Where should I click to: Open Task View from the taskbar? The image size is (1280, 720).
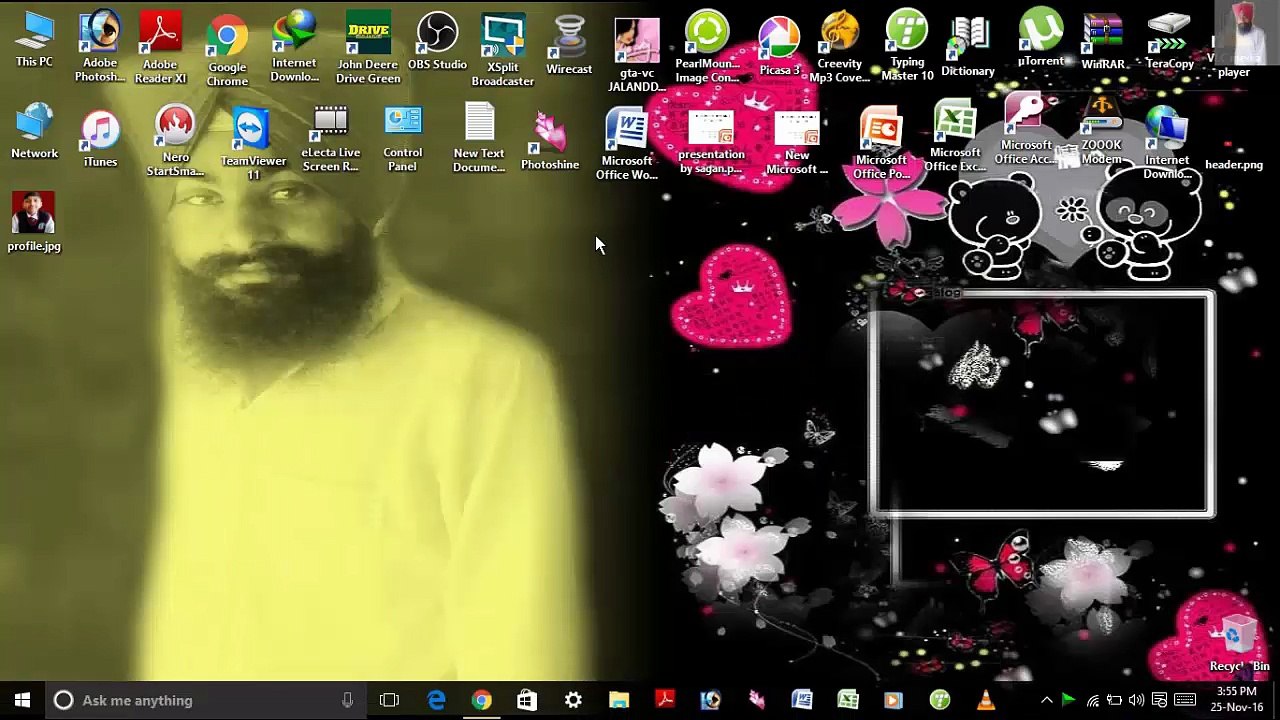coord(389,700)
